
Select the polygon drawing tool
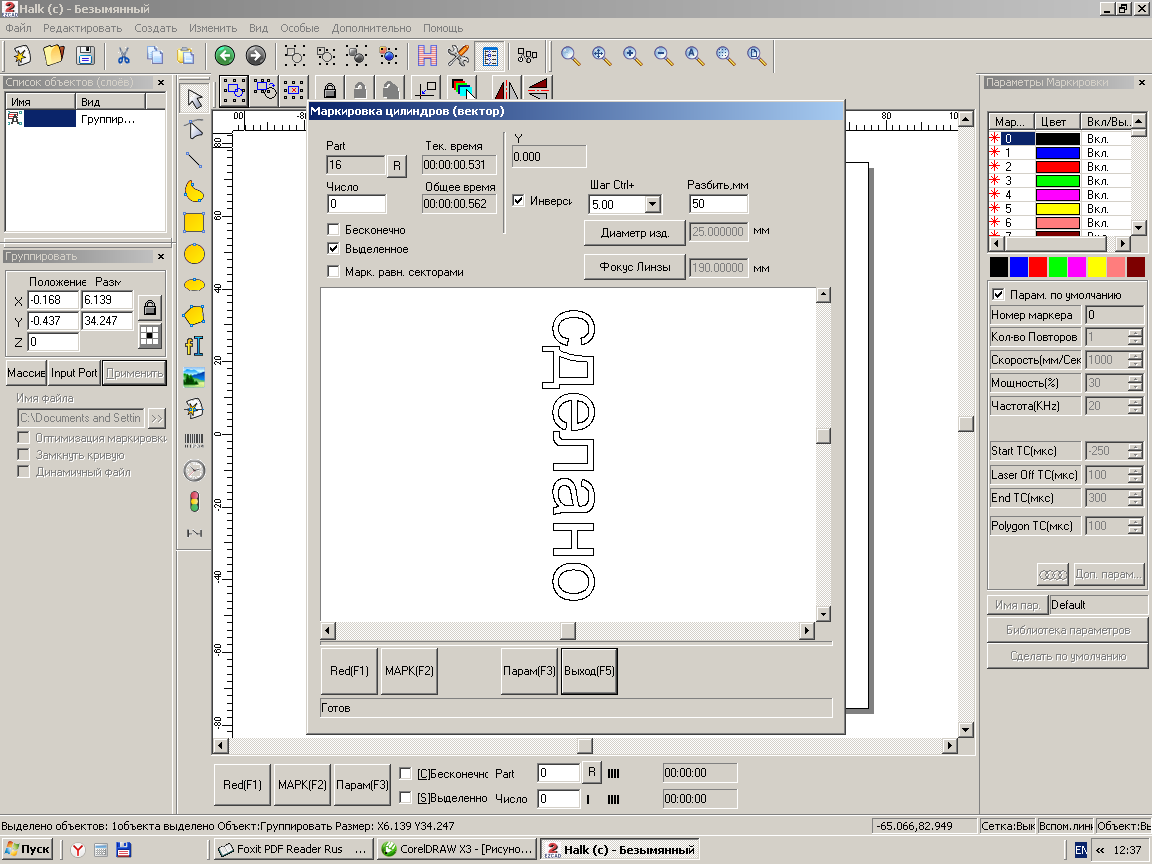click(194, 315)
